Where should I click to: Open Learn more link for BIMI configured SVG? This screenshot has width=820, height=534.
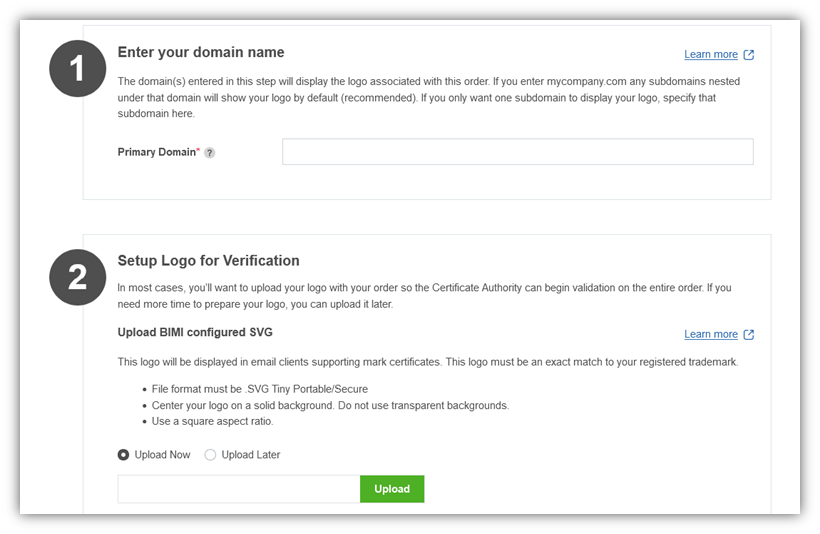click(x=711, y=334)
